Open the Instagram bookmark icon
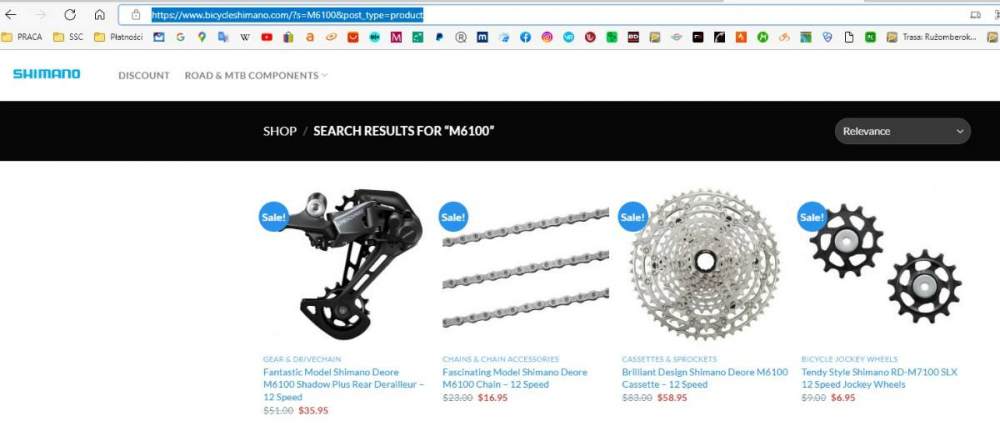The height and width of the screenshot is (426, 1000). point(547,38)
